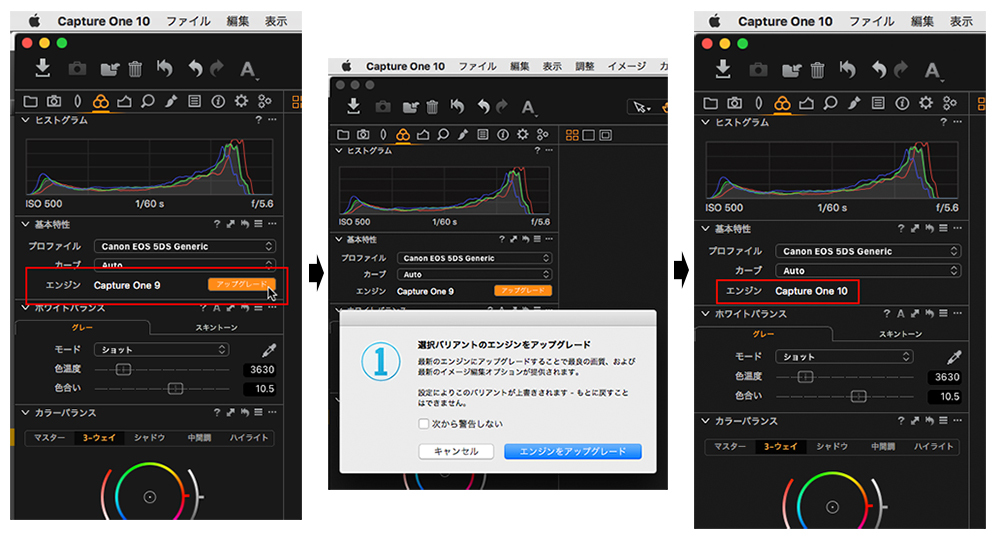The height and width of the screenshot is (541, 1000).
Task: Open カーブ Auto dropdown in middle window
Action: pos(474,274)
